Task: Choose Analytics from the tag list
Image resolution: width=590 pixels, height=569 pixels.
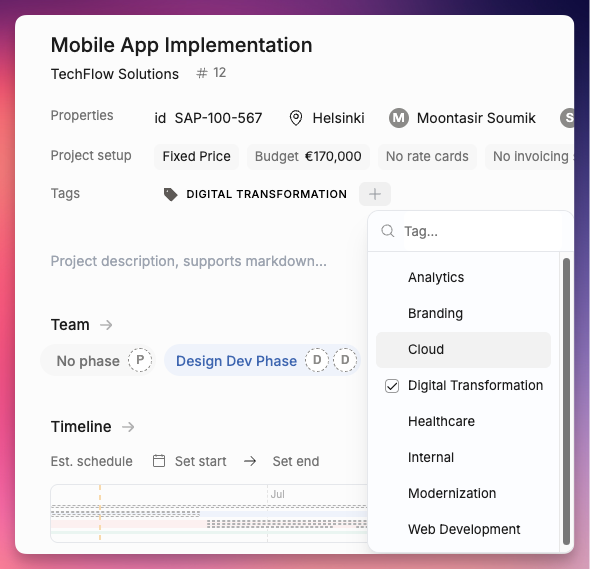Action: [x=463, y=278]
